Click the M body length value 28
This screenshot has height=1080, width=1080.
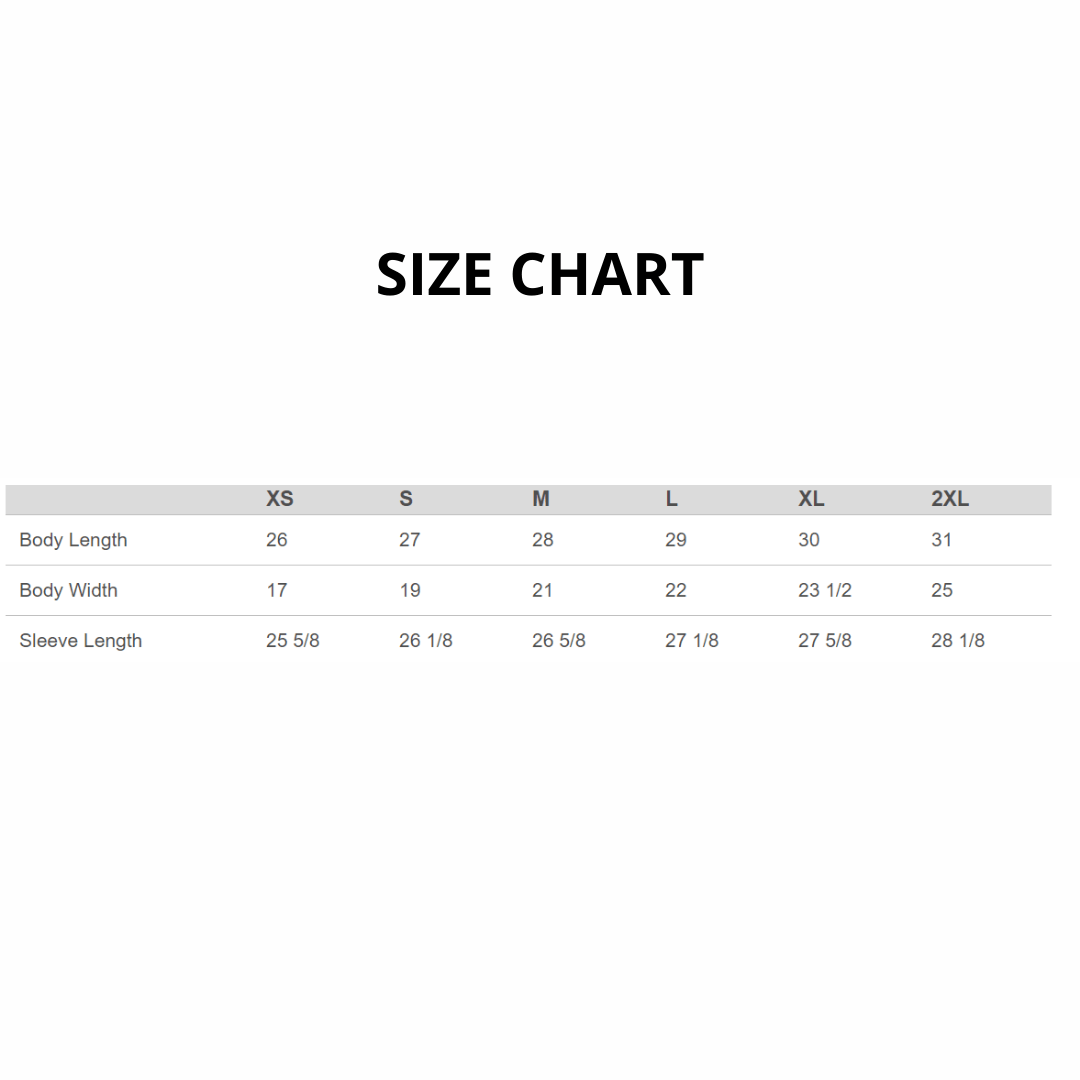click(543, 540)
